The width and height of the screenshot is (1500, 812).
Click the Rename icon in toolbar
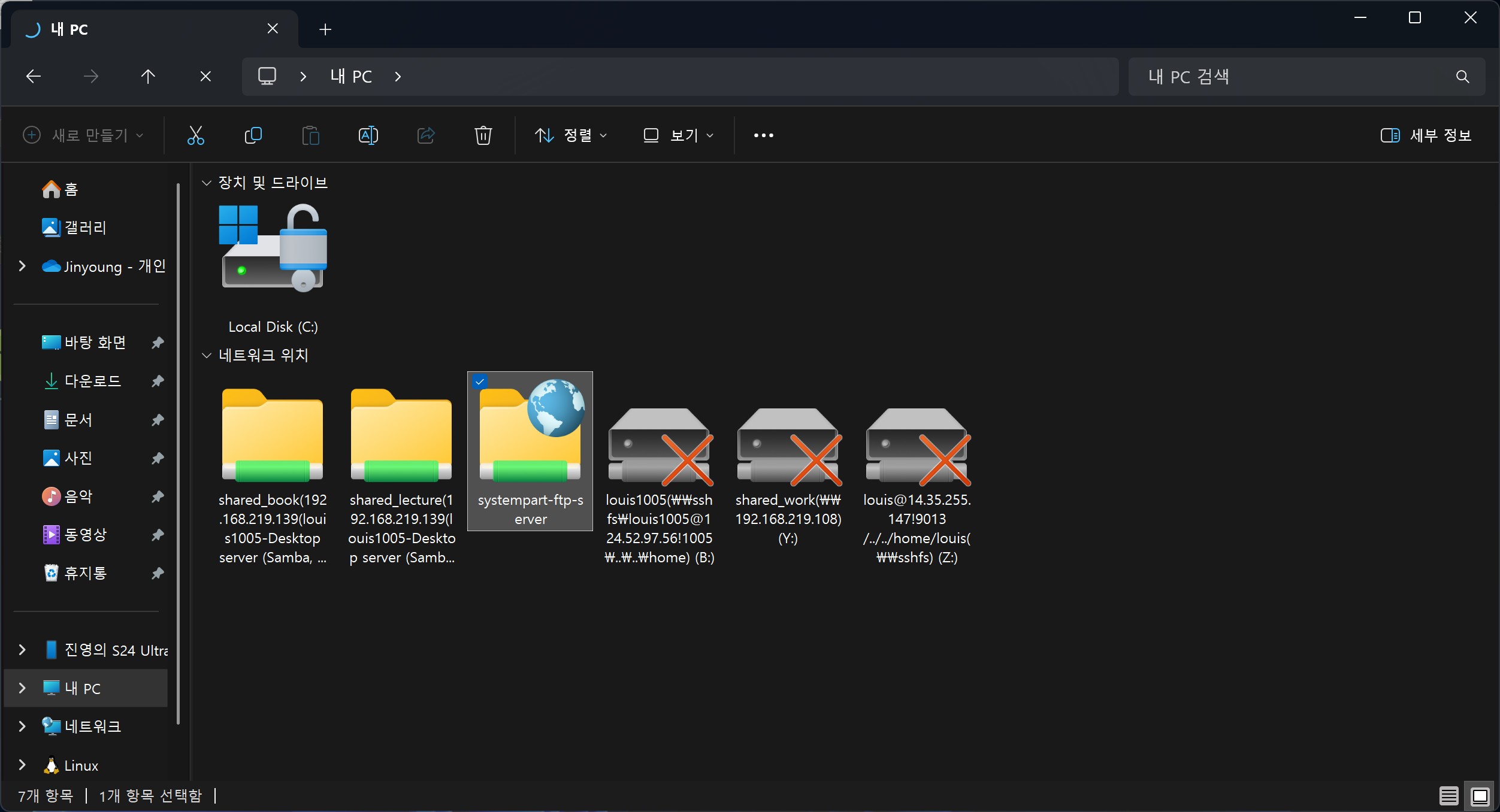coord(368,135)
